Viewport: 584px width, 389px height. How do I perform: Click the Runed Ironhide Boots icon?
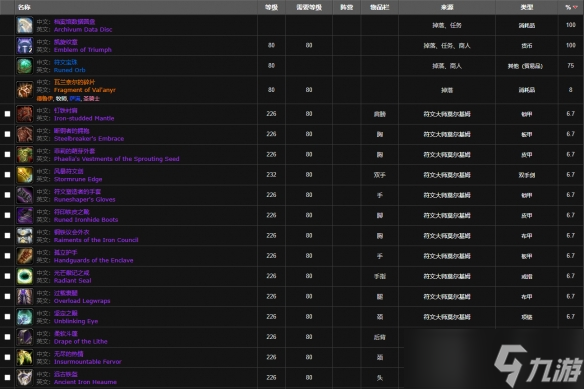(25, 215)
